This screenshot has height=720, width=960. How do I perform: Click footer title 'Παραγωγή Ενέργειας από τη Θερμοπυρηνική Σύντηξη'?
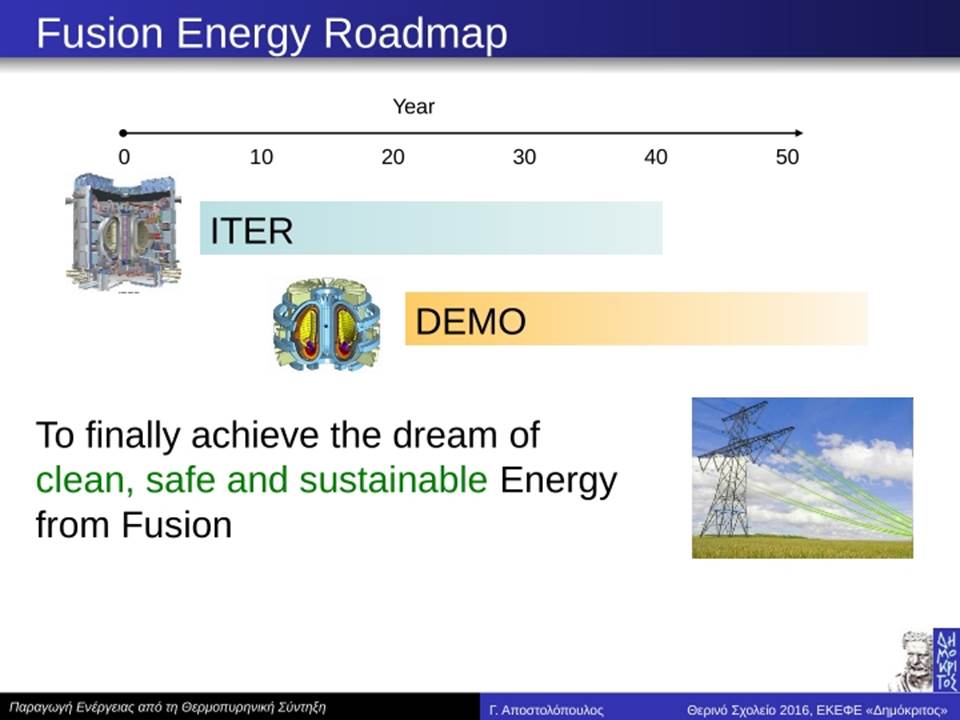(167, 708)
